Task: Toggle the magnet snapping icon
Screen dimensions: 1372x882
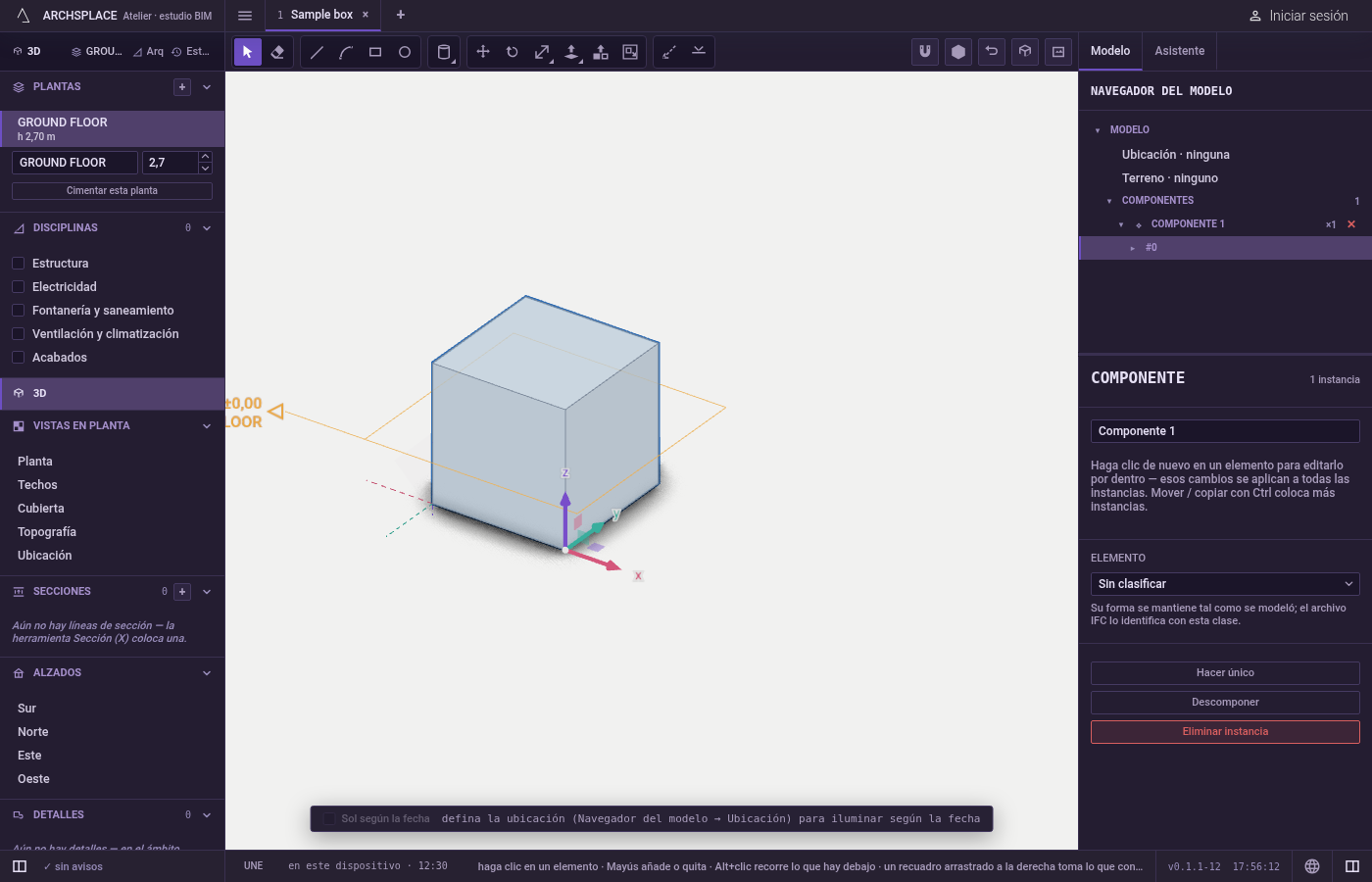Action: (x=925, y=52)
